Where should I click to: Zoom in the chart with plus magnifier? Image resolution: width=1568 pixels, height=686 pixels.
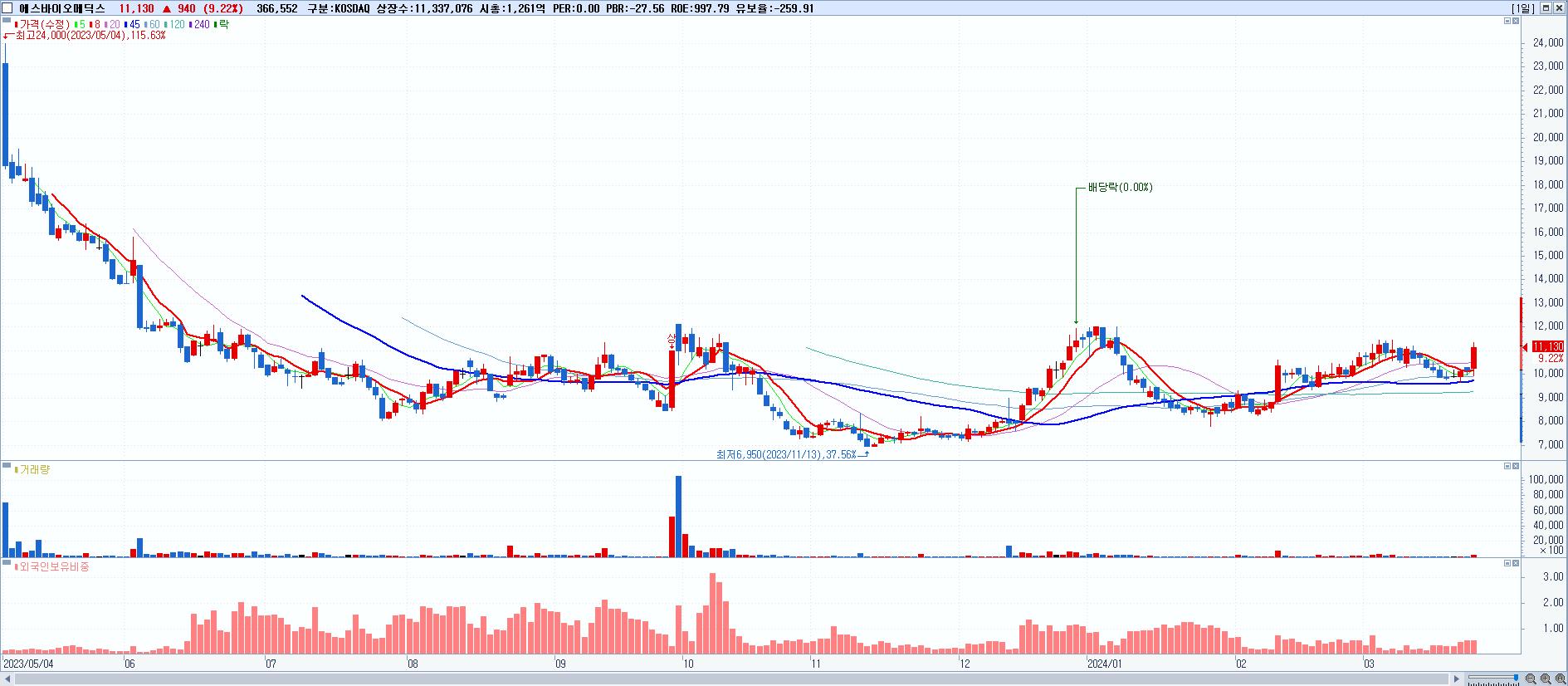[x=1545, y=679]
